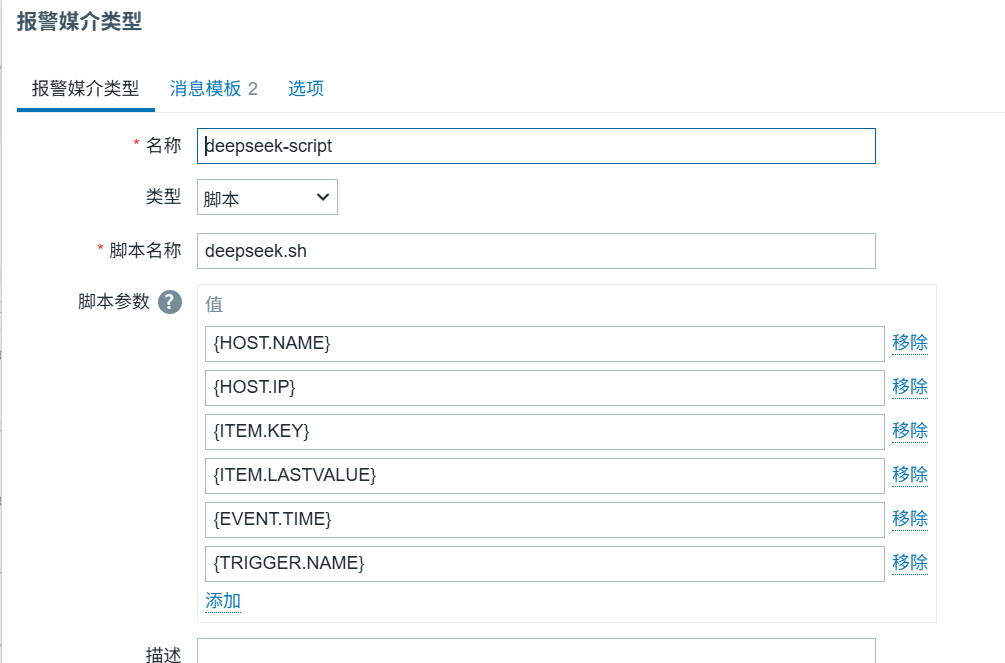Click 添加 to add a script parameter
1005x663 pixels.
[223, 601]
